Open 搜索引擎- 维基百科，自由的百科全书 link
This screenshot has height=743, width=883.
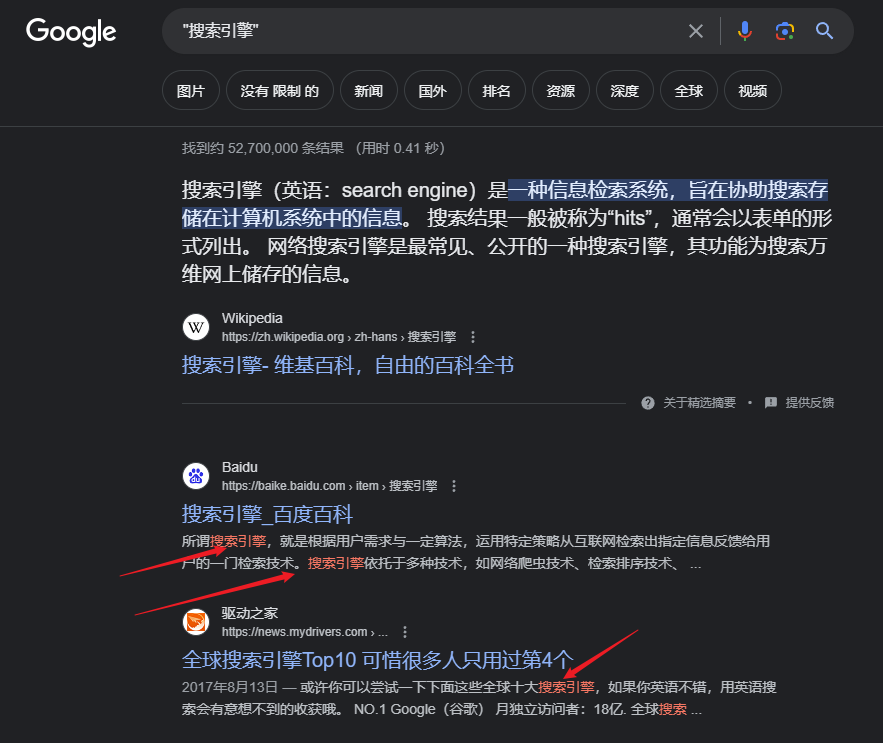pos(347,366)
